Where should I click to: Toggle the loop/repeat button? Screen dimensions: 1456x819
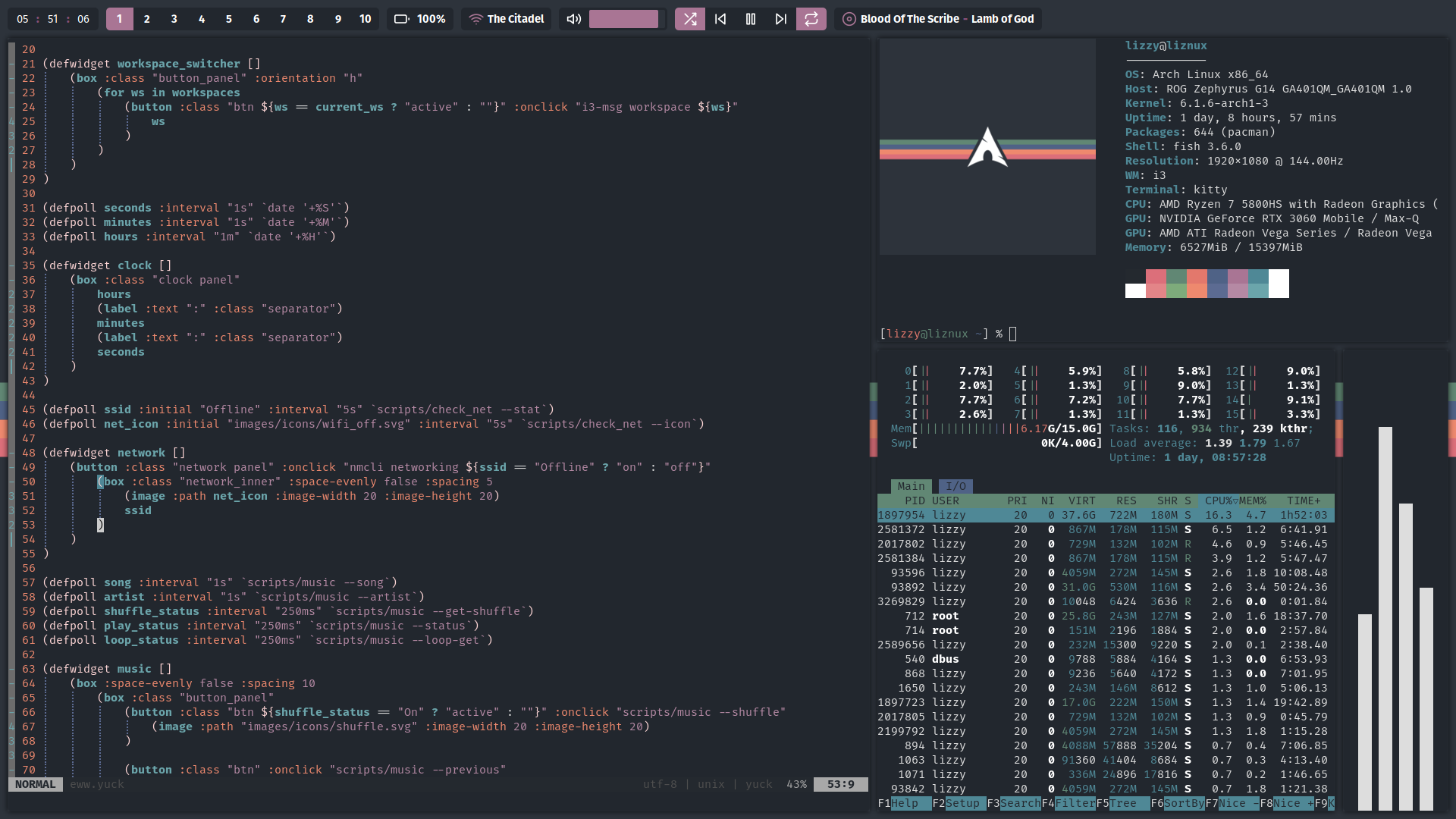click(x=811, y=19)
